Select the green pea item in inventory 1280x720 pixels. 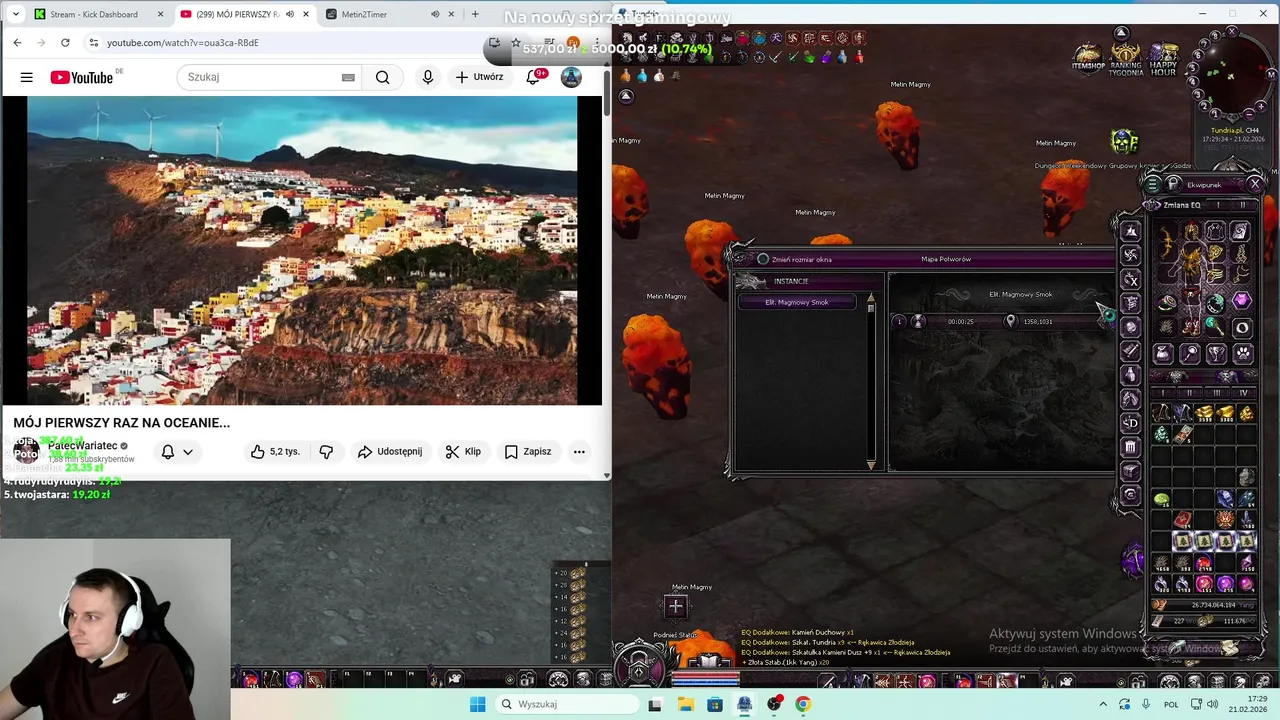tap(1161, 498)
